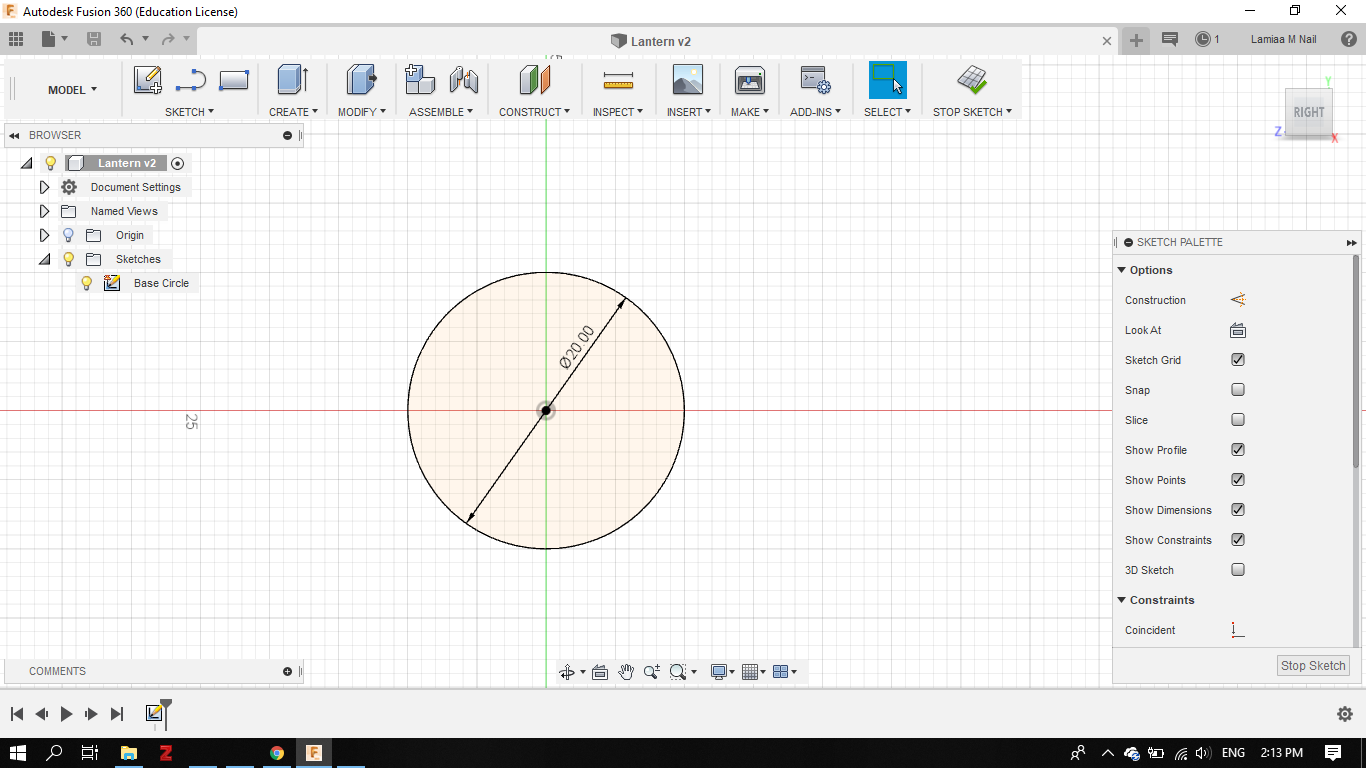The image size is (1366, 768).
Task: Collapse the Sketches folder node
Action: pyautogui.click(x=44, y=259)
